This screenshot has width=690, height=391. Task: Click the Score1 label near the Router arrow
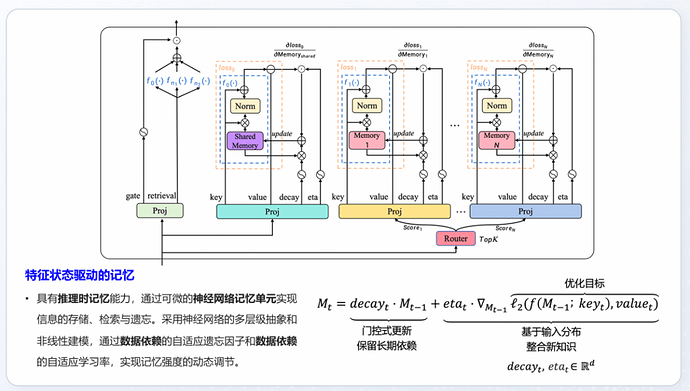[x=412, y=228]
